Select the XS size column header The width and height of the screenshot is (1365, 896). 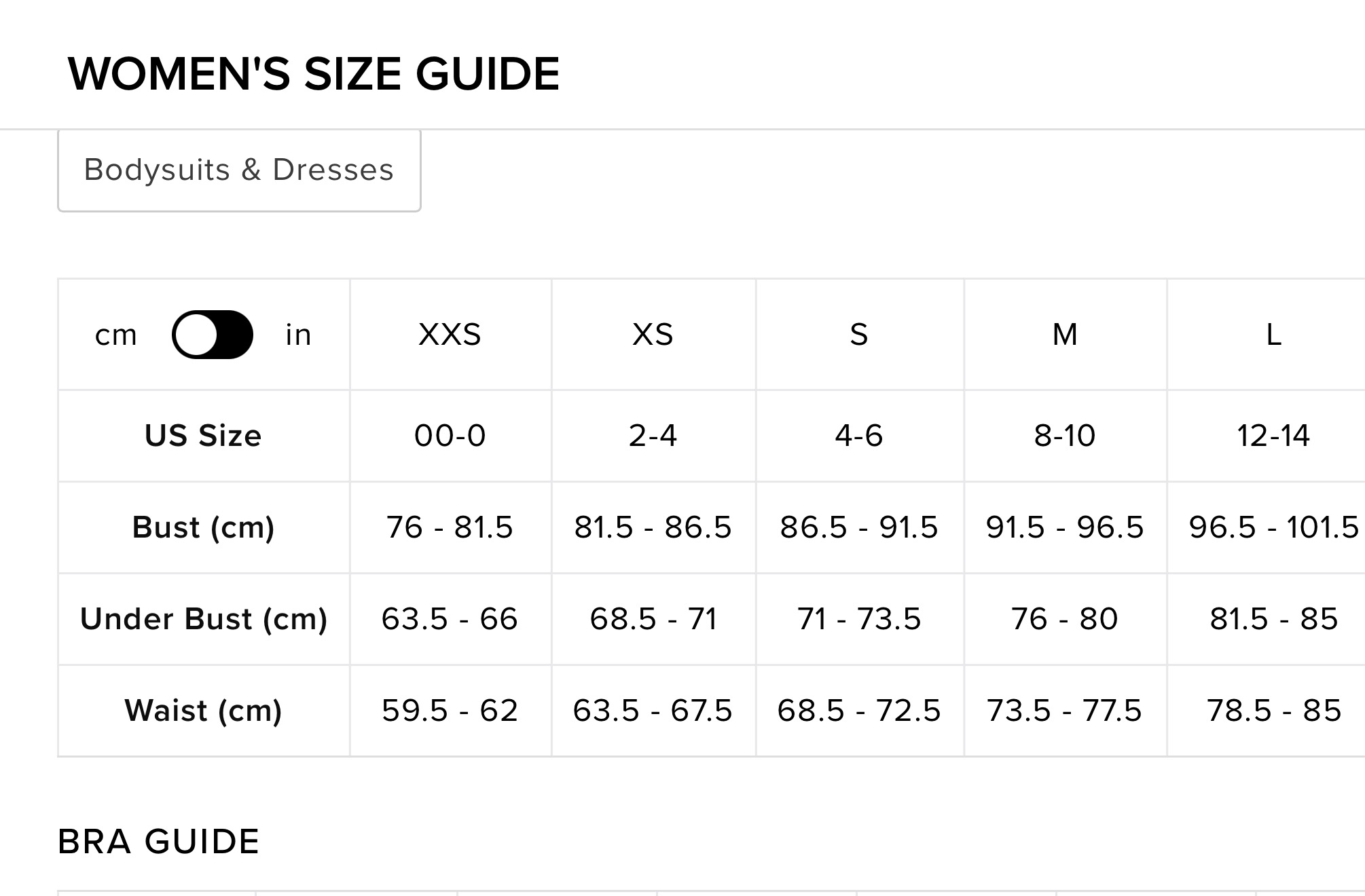pos(653,335)
